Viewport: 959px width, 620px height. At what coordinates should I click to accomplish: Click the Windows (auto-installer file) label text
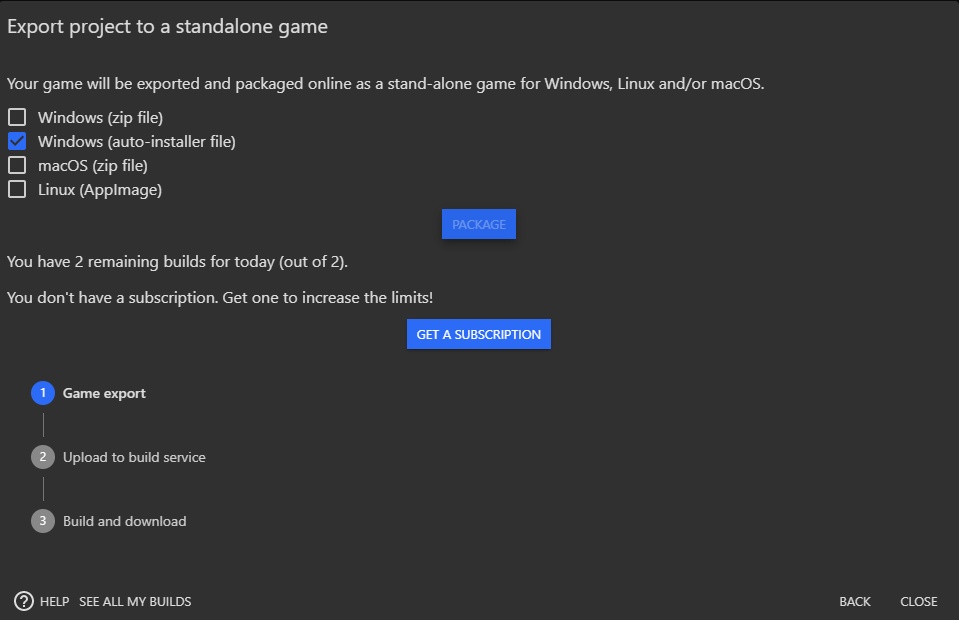136,142
